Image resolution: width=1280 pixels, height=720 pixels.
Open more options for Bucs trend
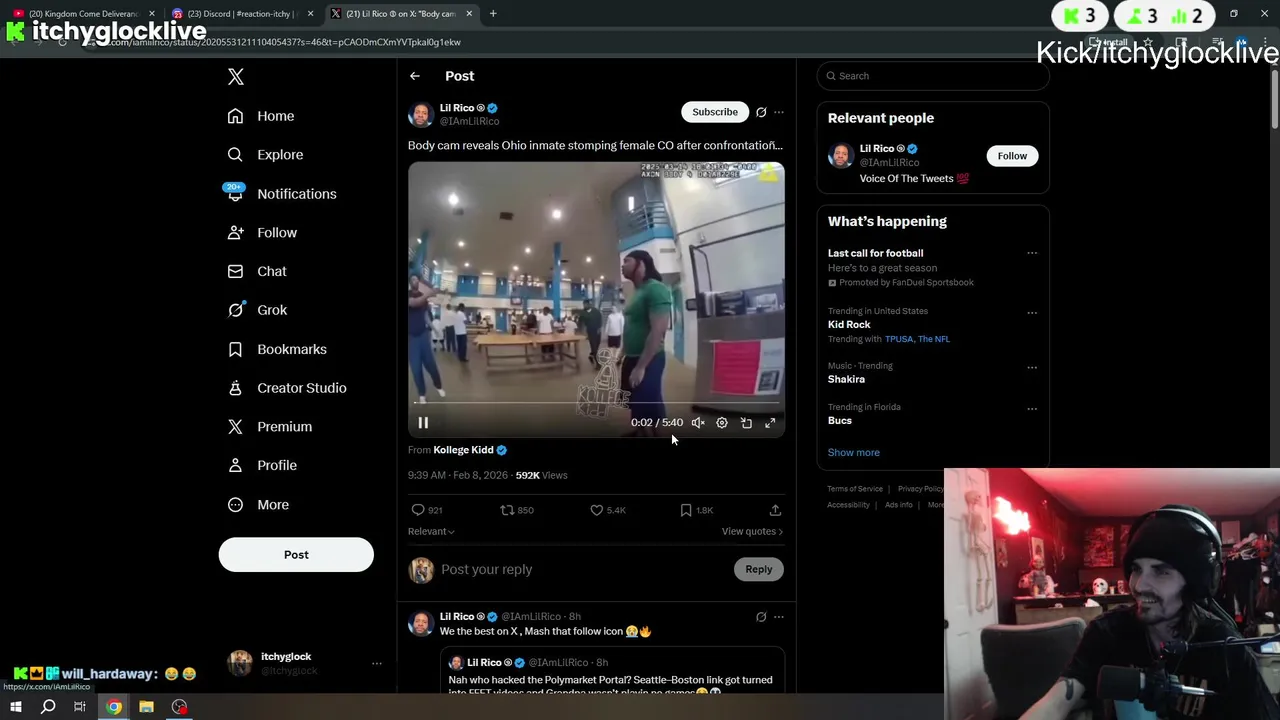click(x=1032, y=409)
